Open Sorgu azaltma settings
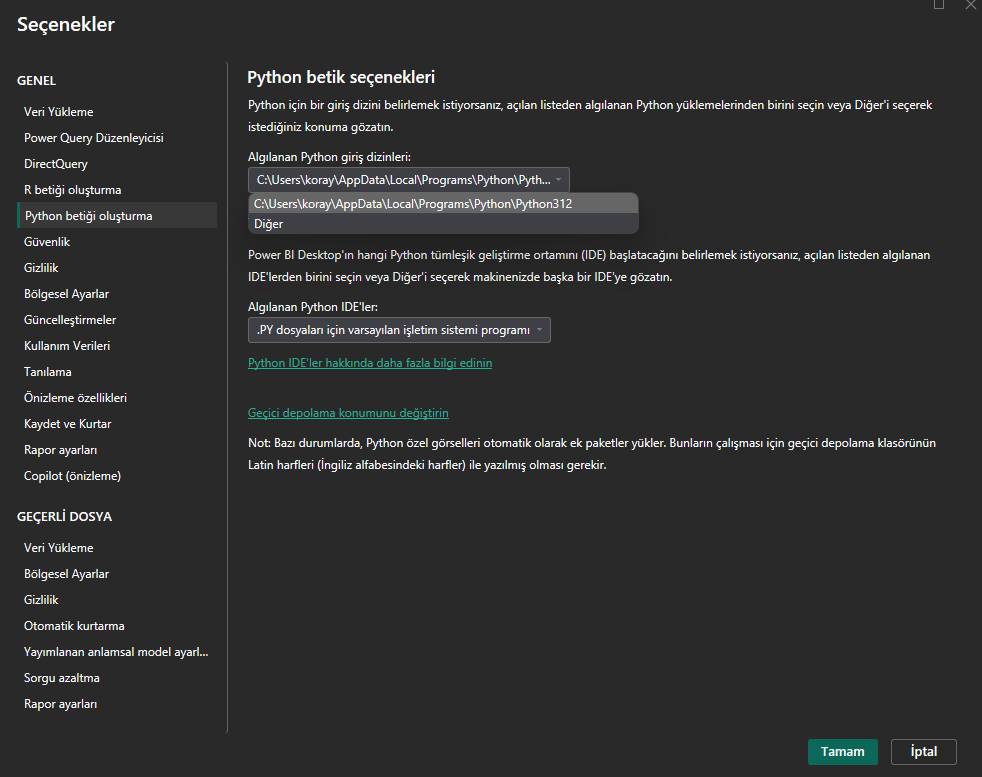982x777 pixels. click(x=62, y=678)
